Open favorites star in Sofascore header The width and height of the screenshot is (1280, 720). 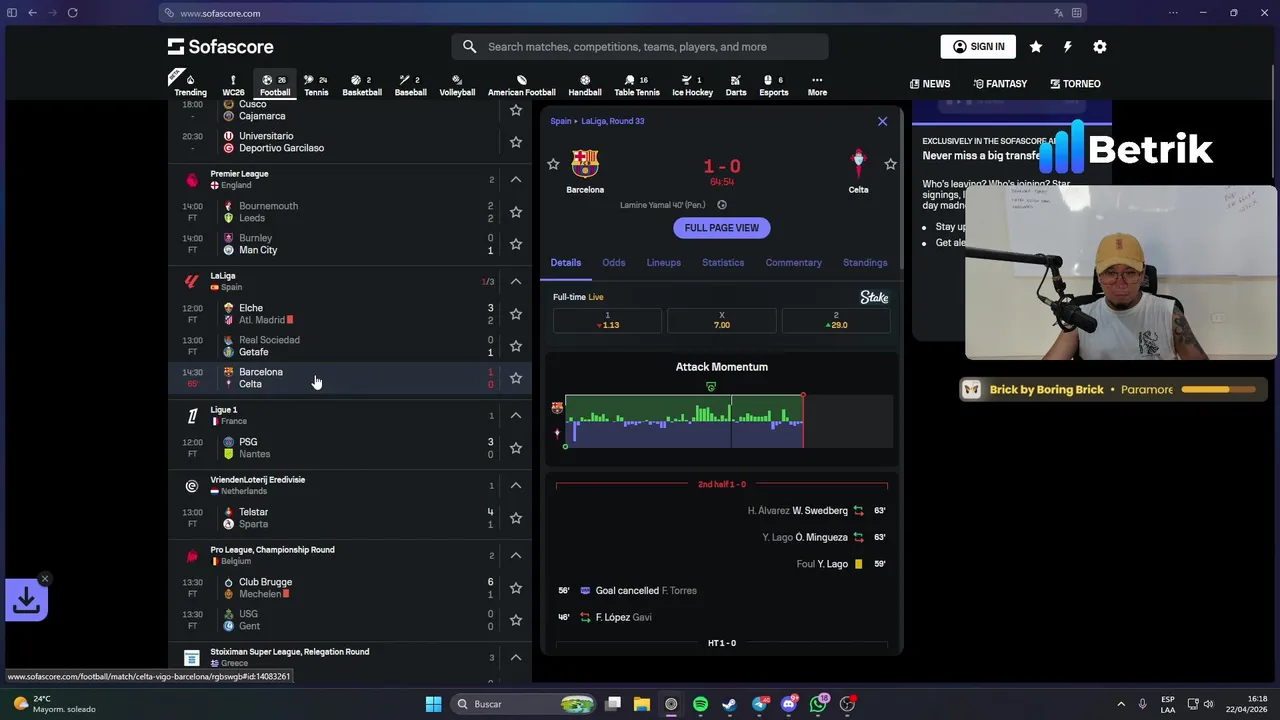coord(1036,47)
